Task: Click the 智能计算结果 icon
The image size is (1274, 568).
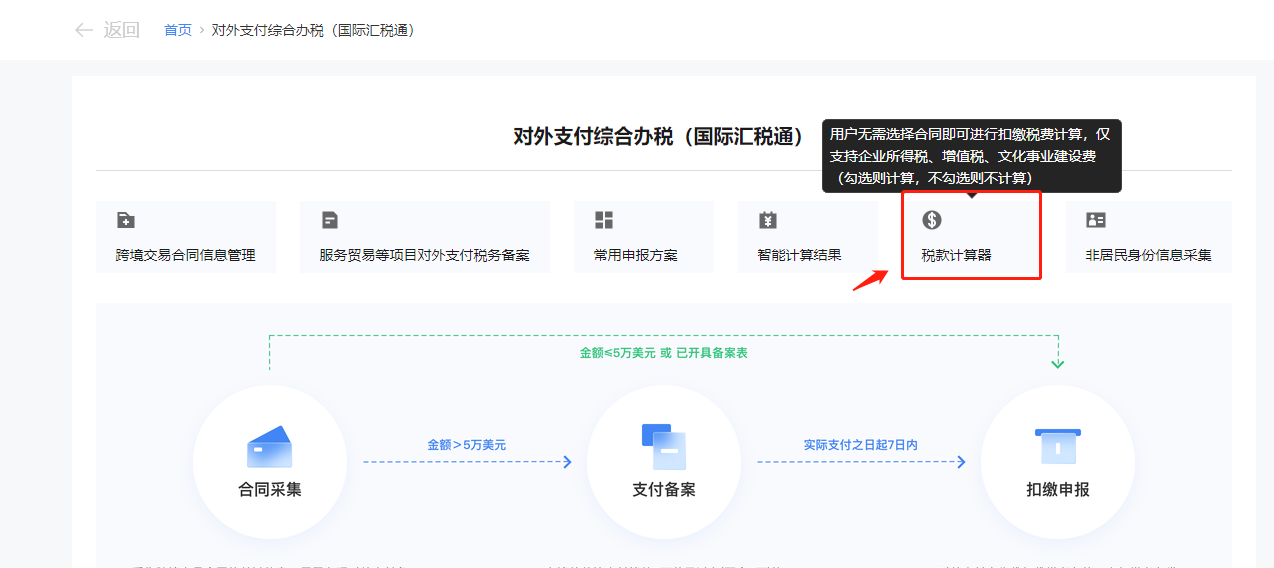Action: tap(767, 220)
